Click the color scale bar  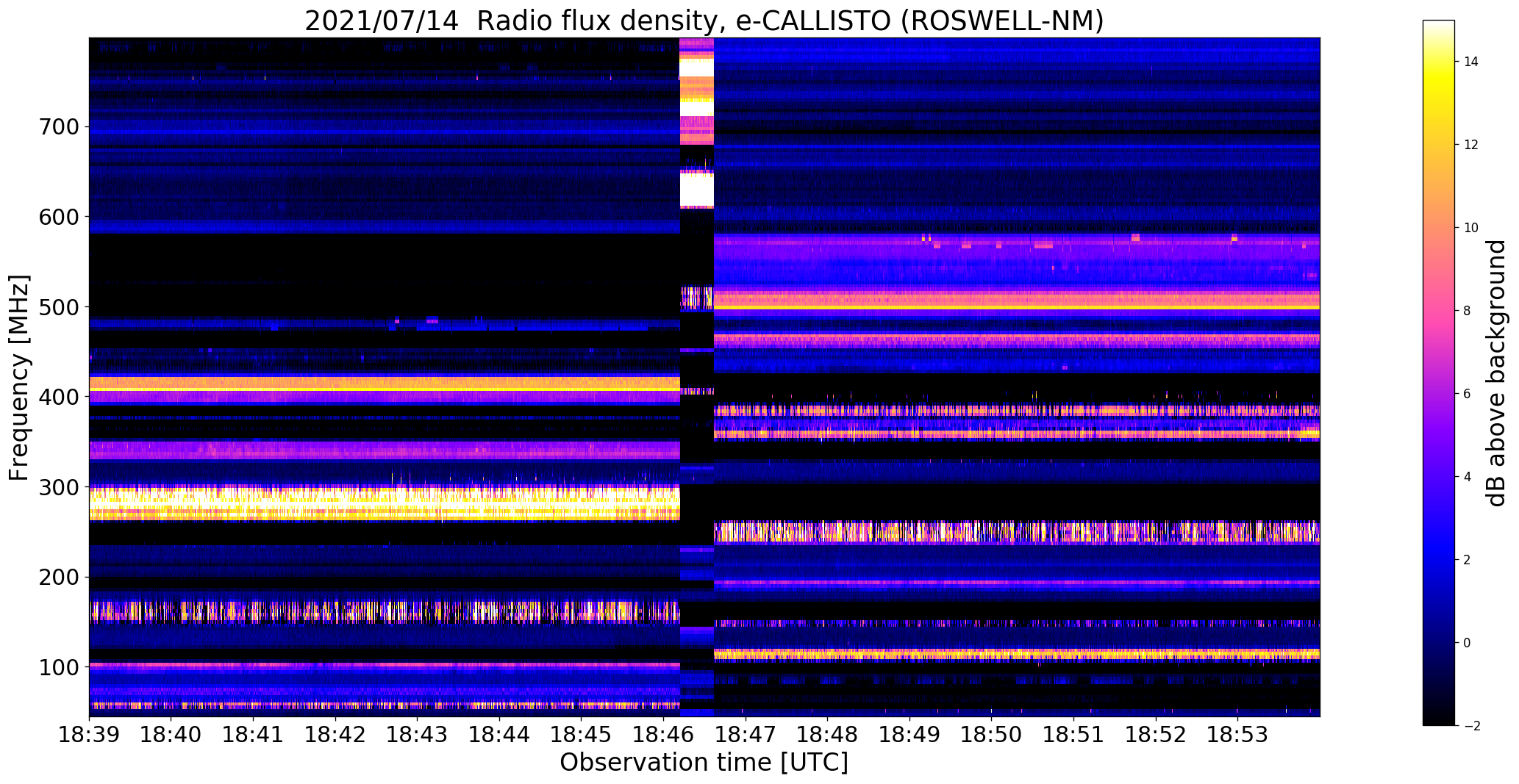[x=1439, y=373]
